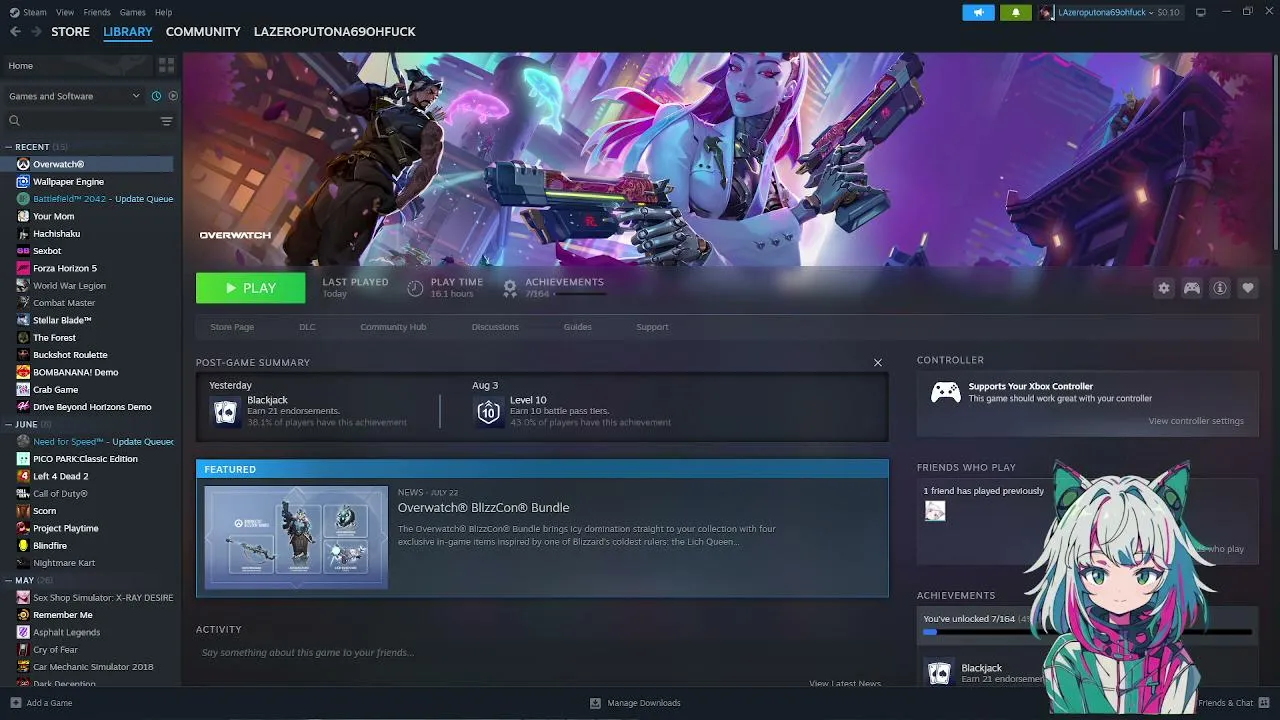Dismiss the Post-Game Summary panel
This screenshot has width=1280, height=720.
878,362
